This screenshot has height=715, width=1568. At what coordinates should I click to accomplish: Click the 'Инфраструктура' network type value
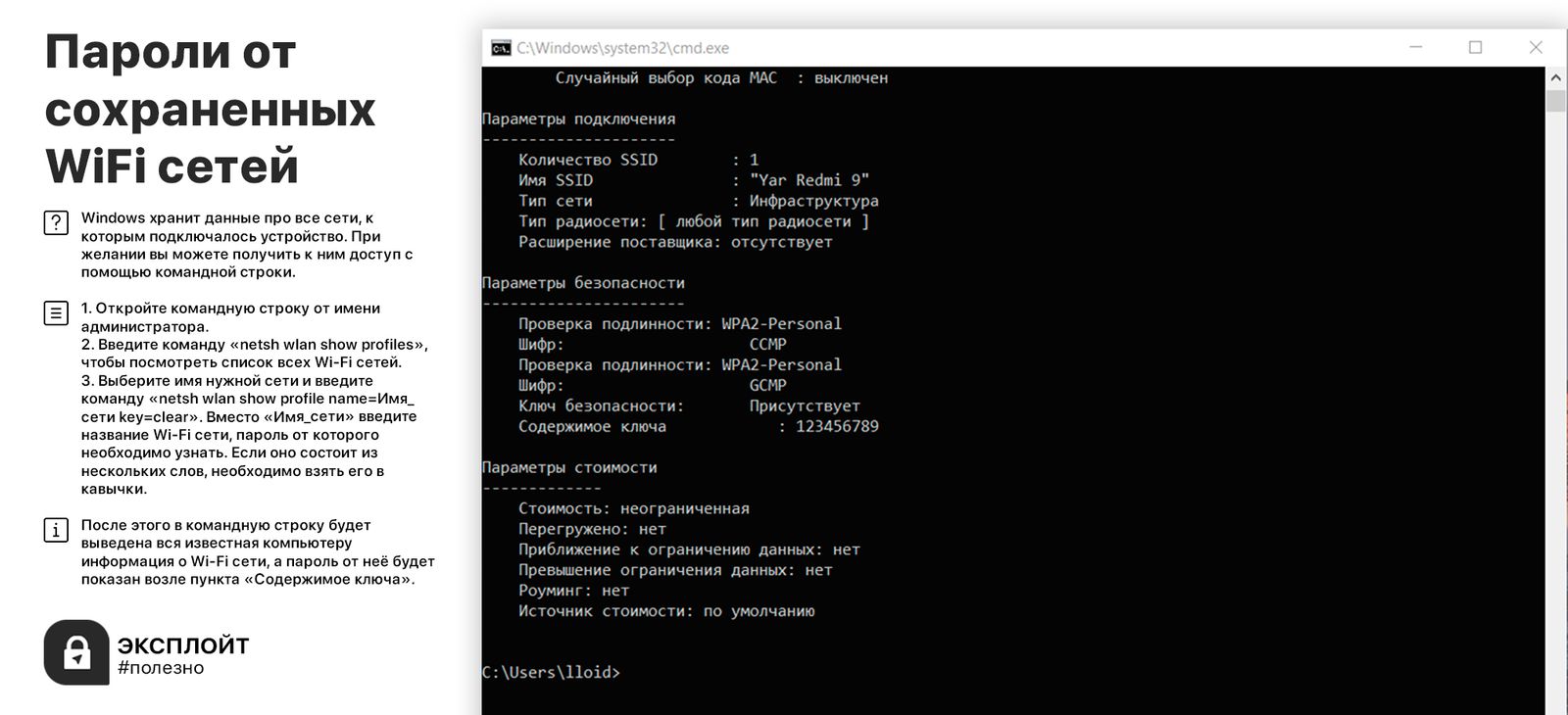pos(813,201)
